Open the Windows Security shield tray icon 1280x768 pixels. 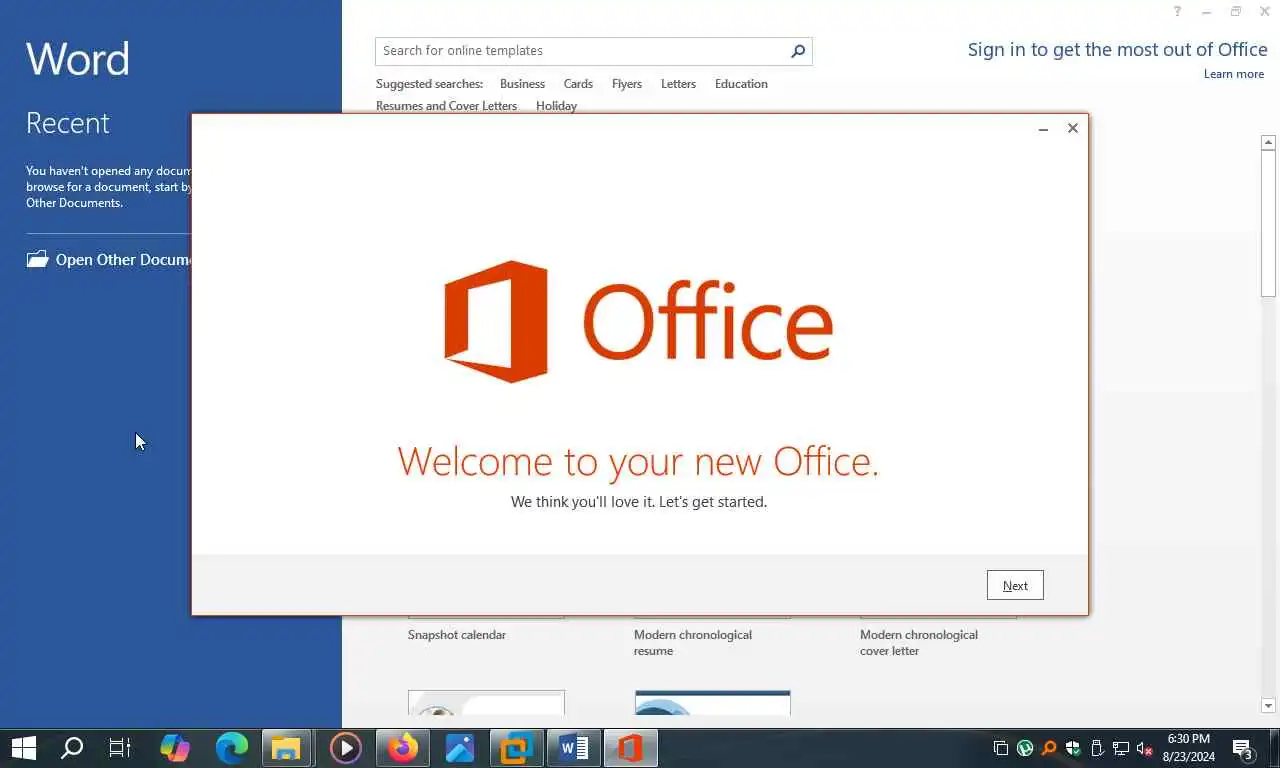(1073, 749)
